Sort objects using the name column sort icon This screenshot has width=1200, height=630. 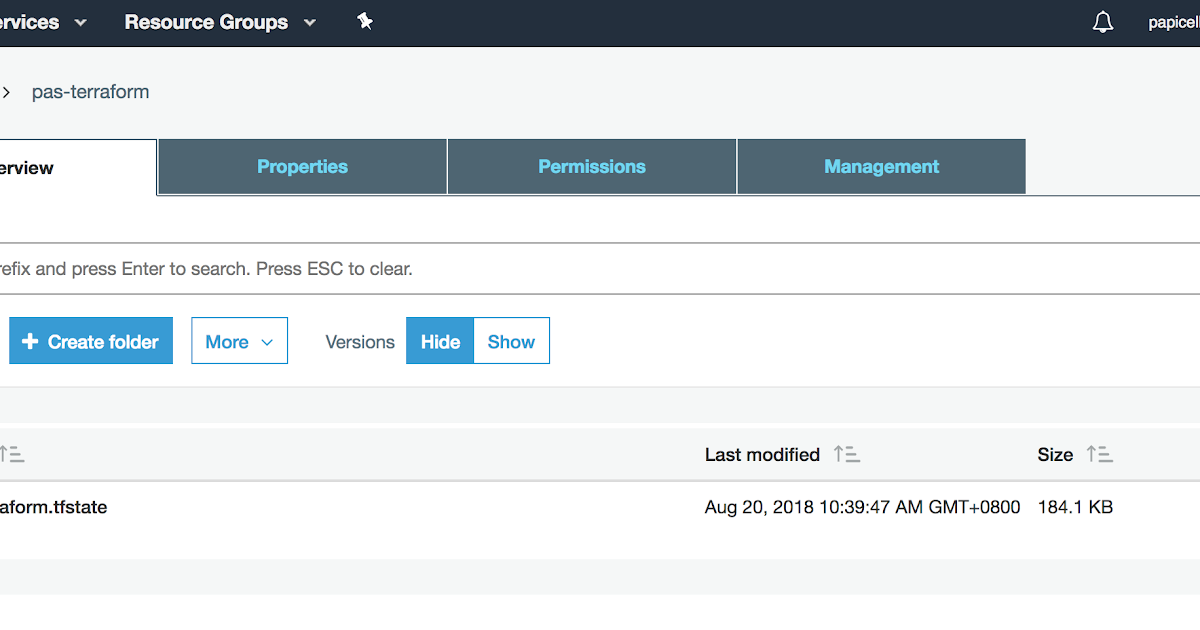14,454
